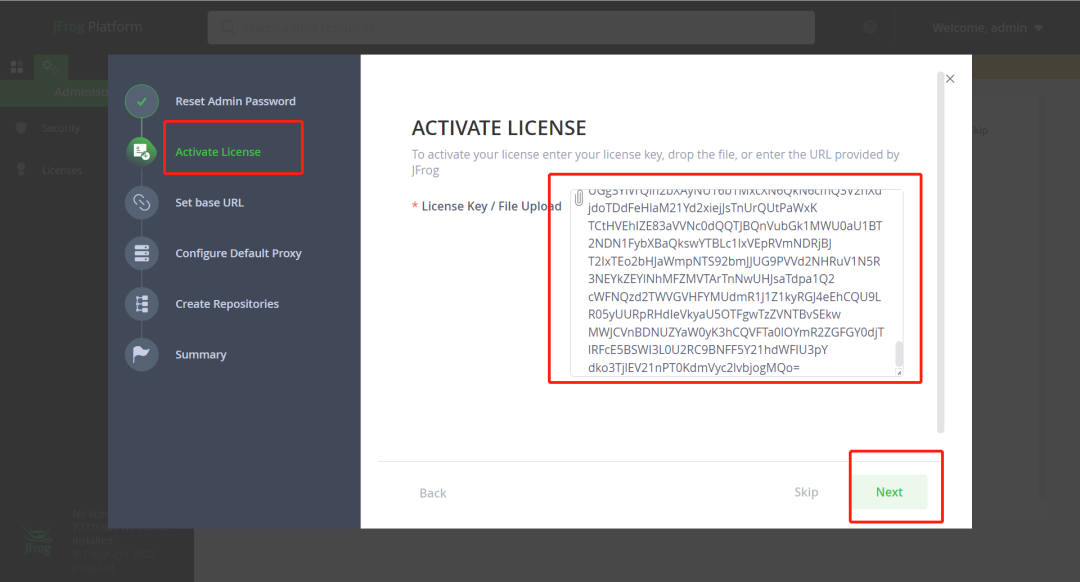Viewport: 1080px width, 582px height.
Task: Select the Administration gear icon
Action: tap(50, 67)
